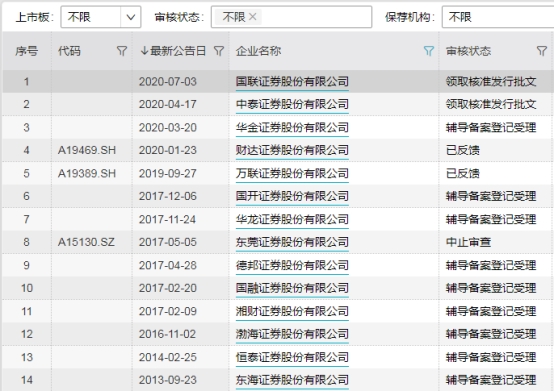Open 华金证券股份有限公司 company link
The width and height of the screenshot is (554, 392).
point(292,127)
